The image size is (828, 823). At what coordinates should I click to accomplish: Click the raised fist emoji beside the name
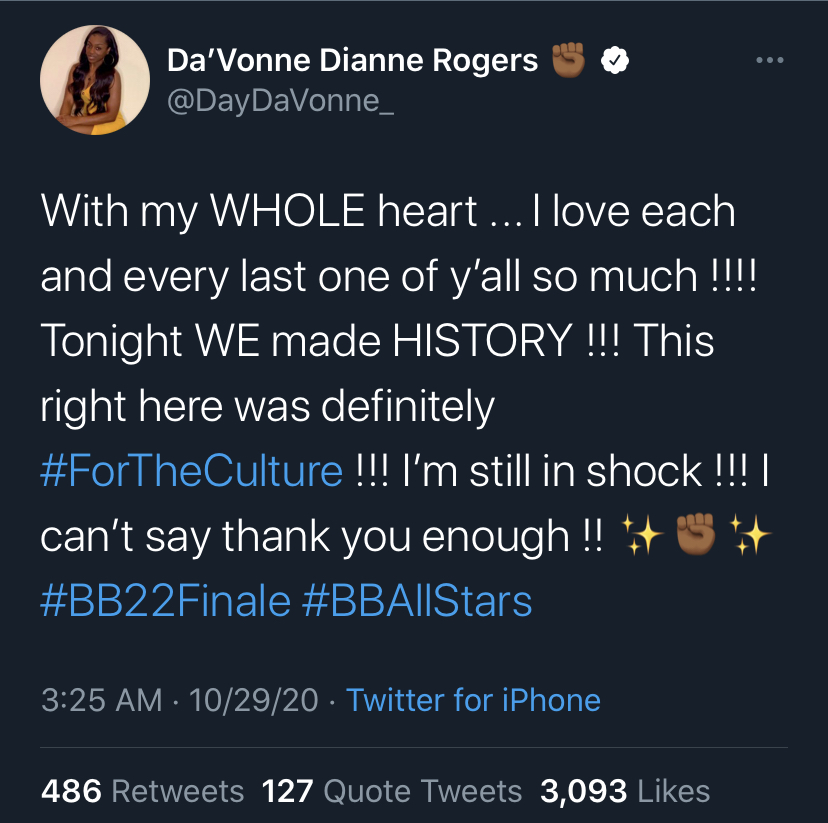click(569, 60)
